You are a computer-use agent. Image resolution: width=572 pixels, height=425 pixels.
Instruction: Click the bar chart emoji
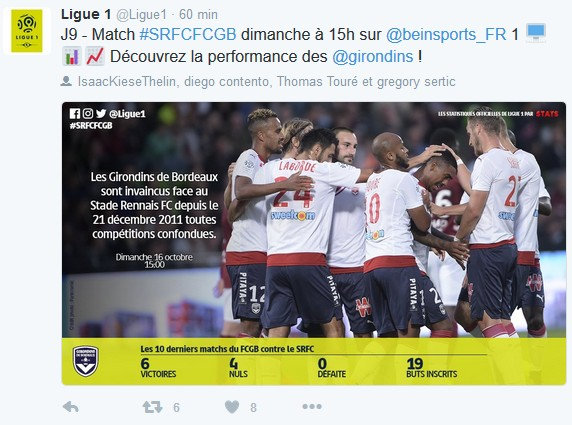pyautogui.click(x=72, y=57)
